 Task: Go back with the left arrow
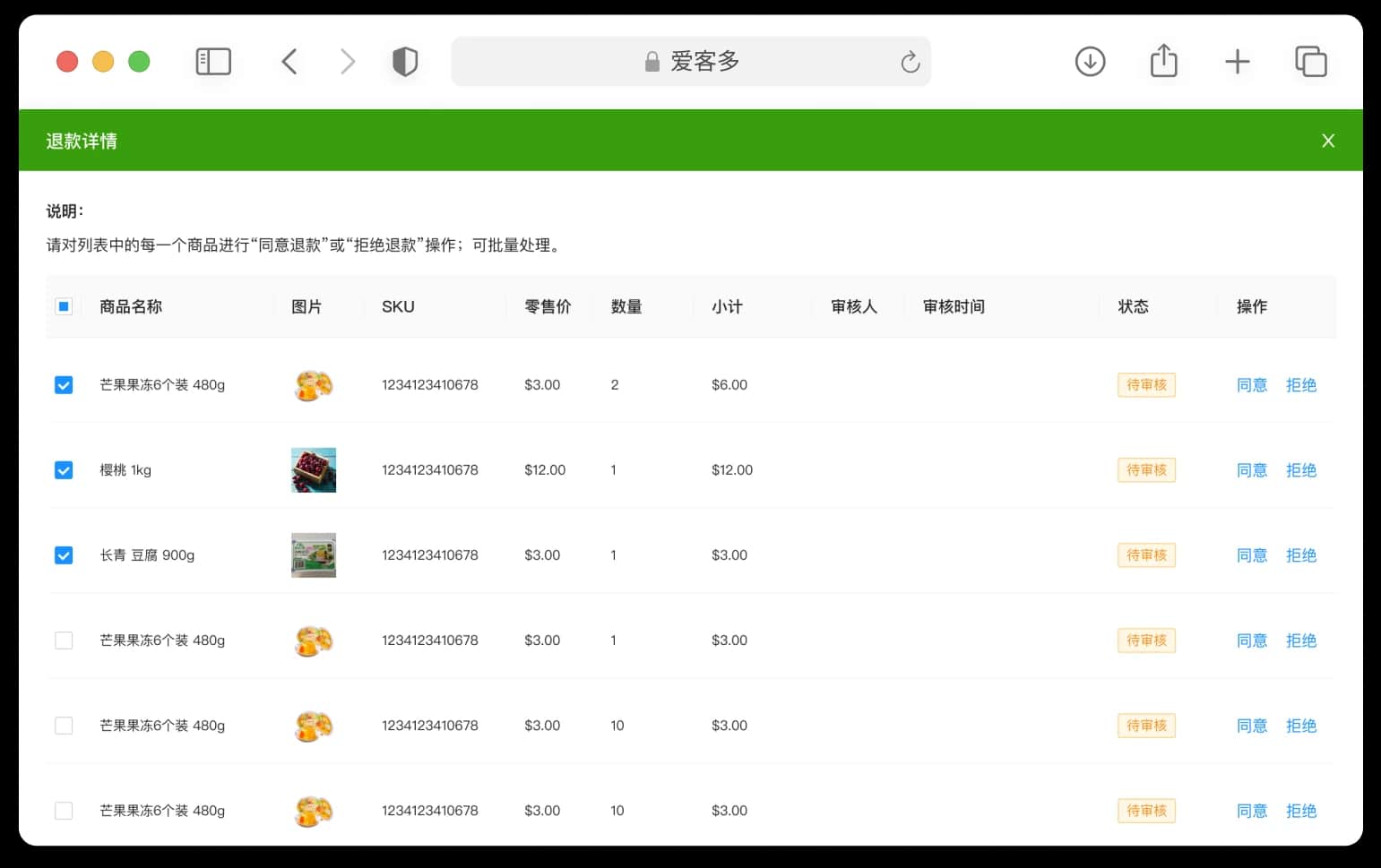pyautogui.click(x=289, y=62)
